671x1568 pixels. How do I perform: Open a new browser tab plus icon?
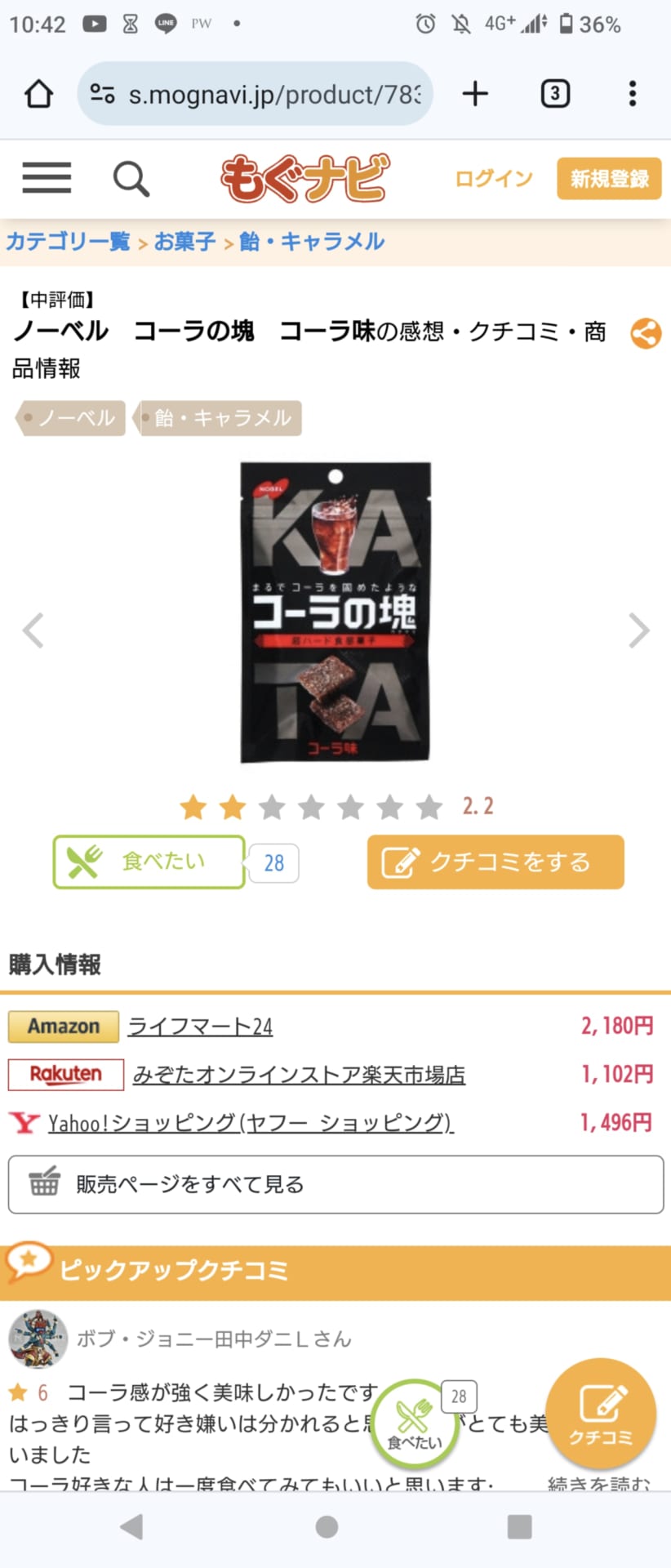click(475, 94)
